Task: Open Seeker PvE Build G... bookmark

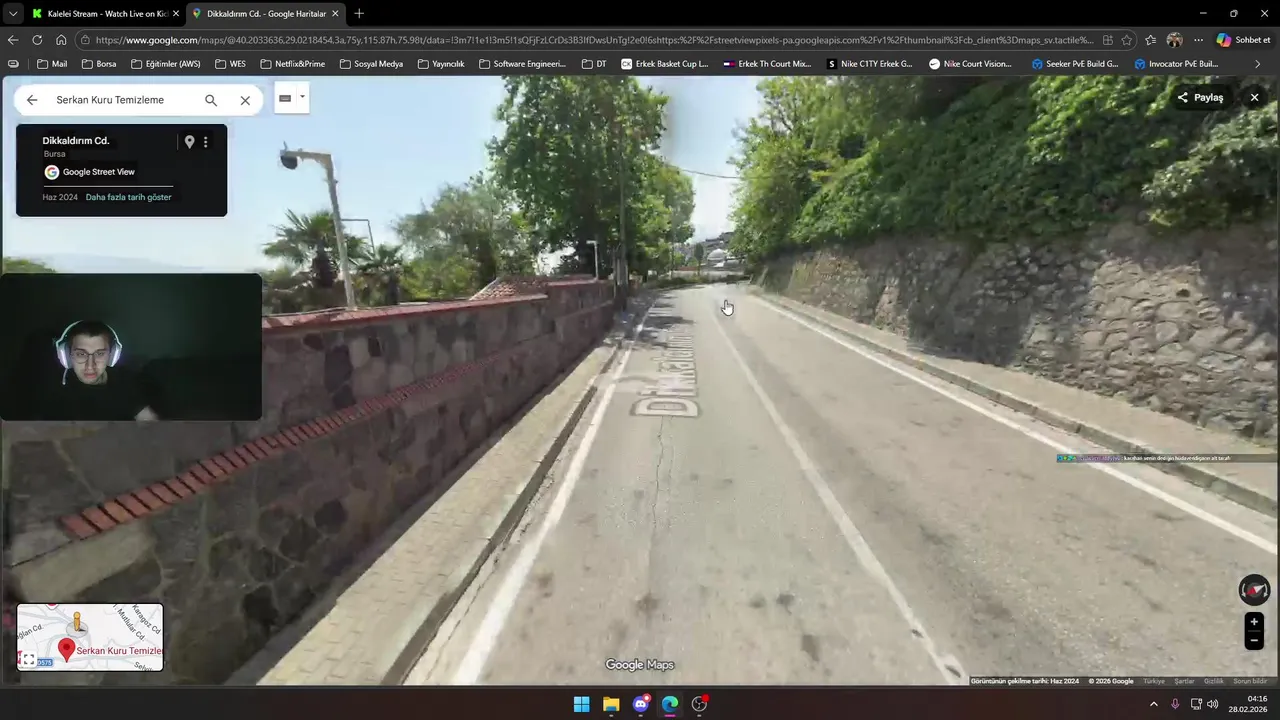Action: (x=1075, y=64)
